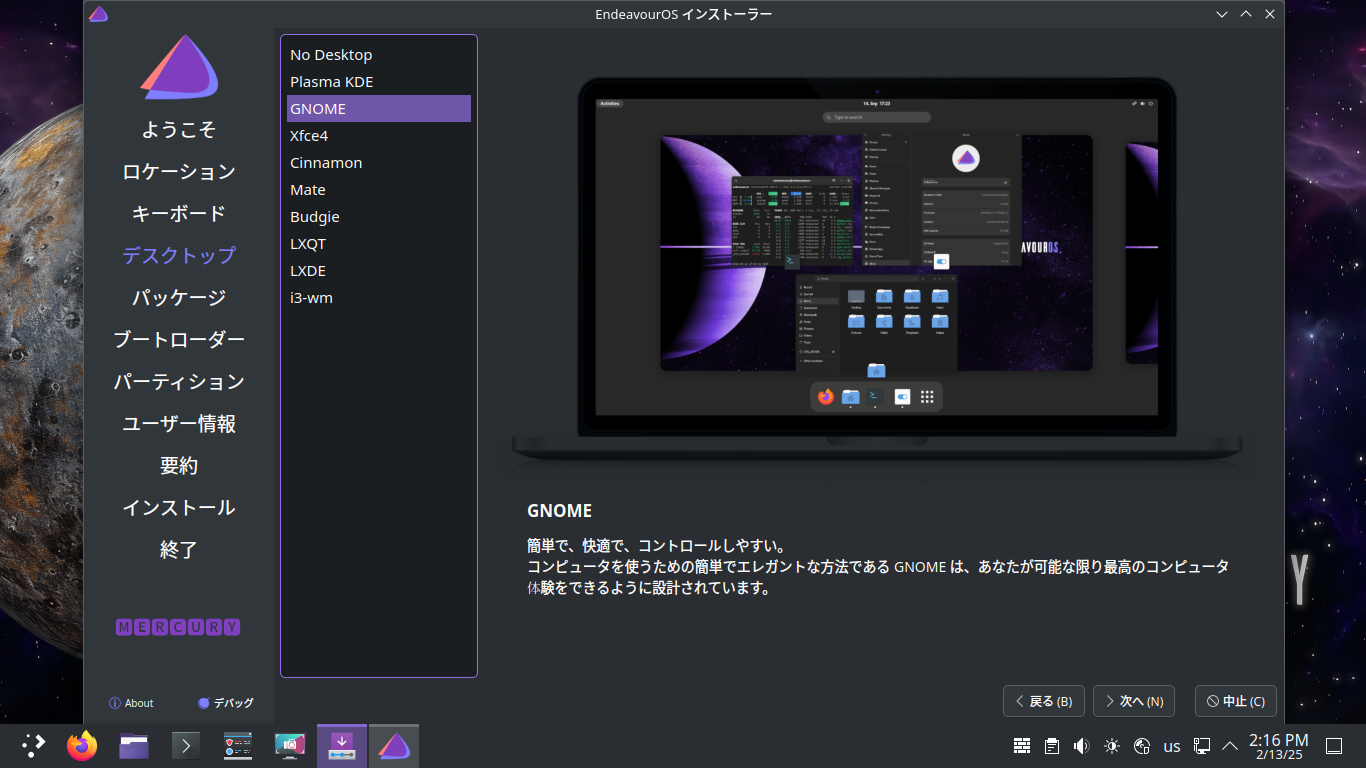Click the grid-like tray icon left of clipboard
Image resolution: width=1366 pixels, height=768 pixels.
[x=1022, y=746]
